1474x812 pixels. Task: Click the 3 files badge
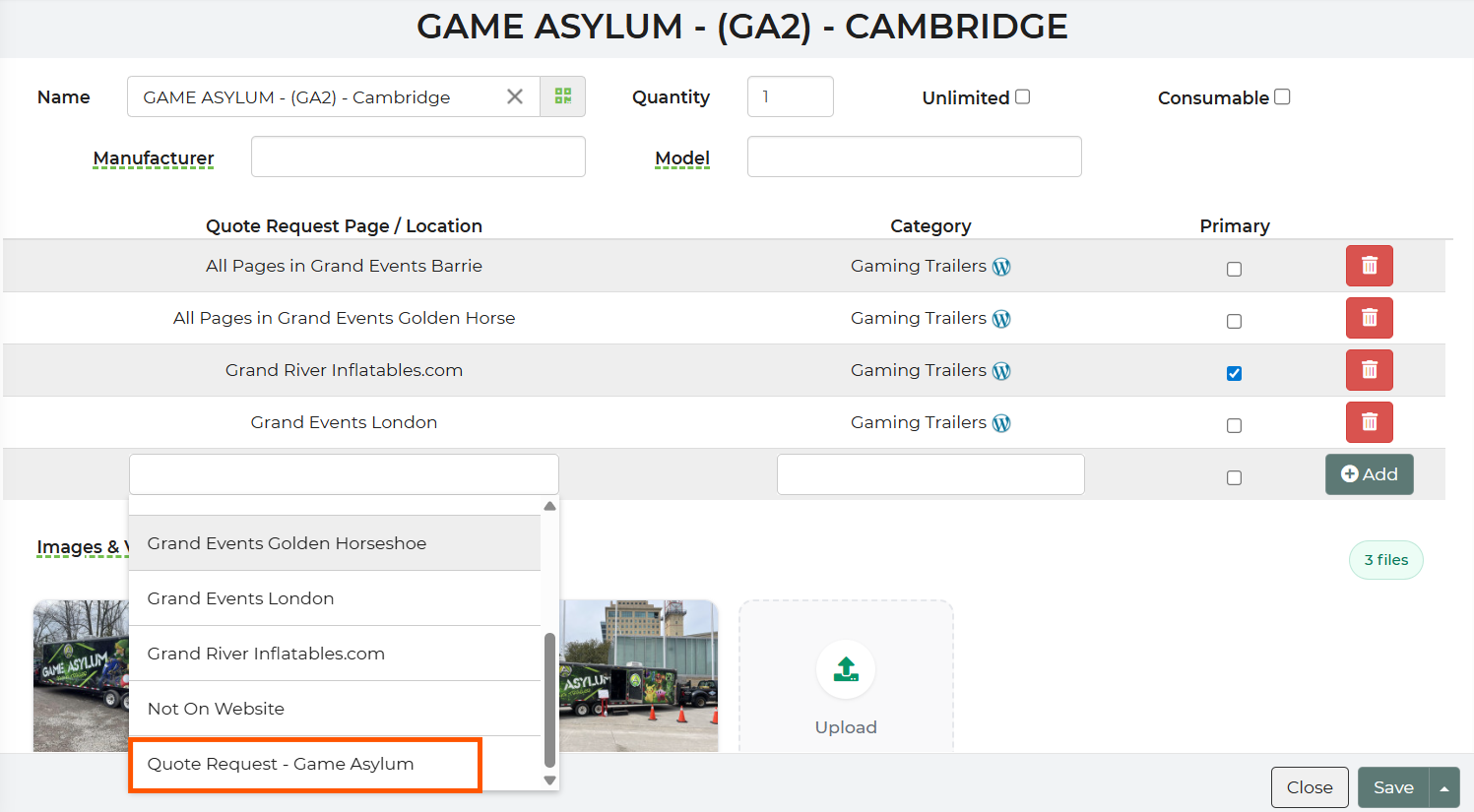pyautogui.click(x=1385, y=560)
